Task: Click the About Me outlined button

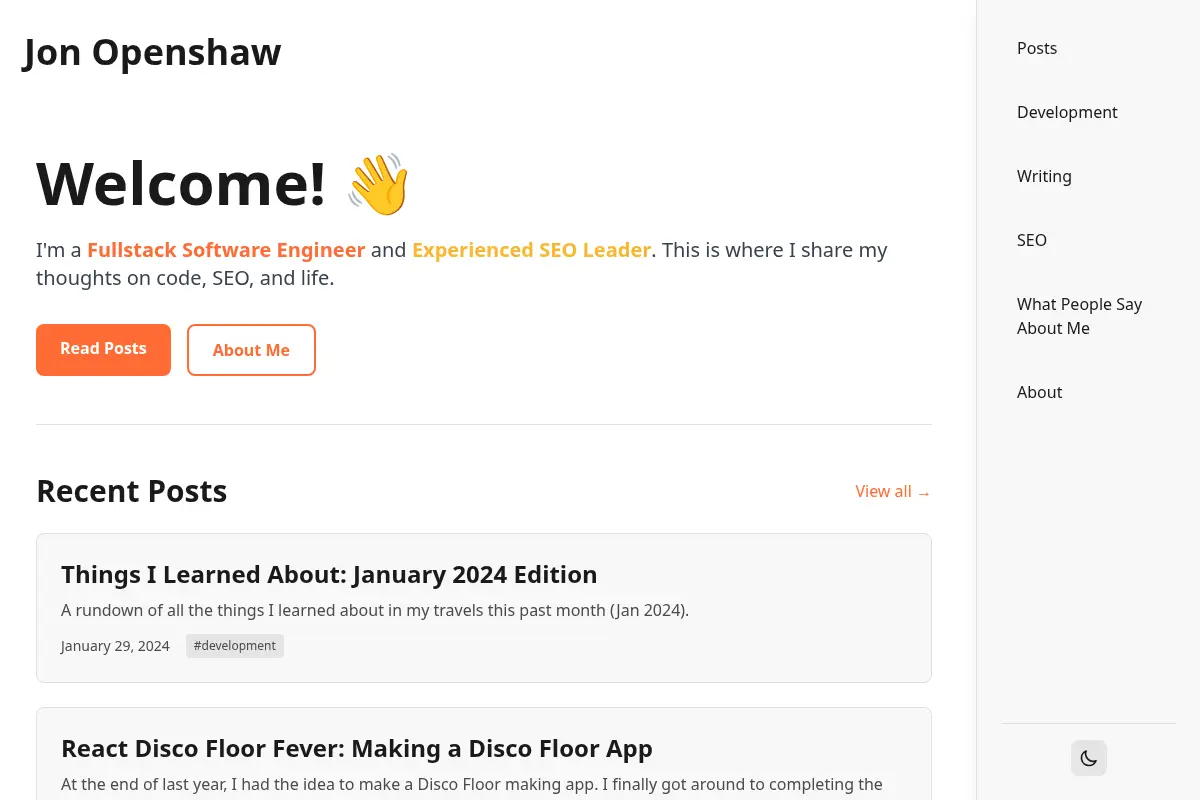Action: click(251, 350)
